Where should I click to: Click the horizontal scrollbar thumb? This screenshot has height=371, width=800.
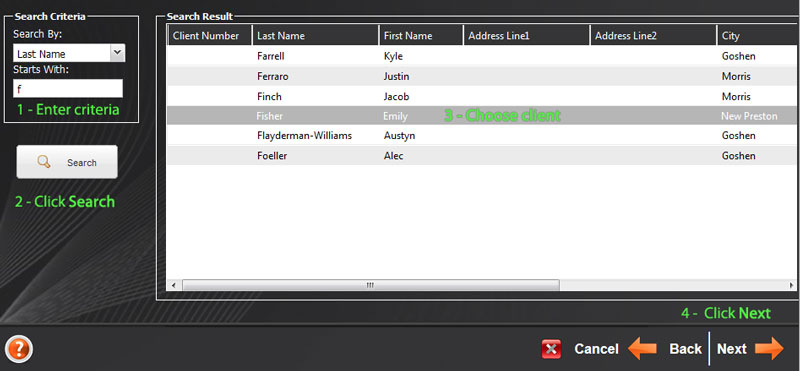pyautogui.click(x=371, y=285)
